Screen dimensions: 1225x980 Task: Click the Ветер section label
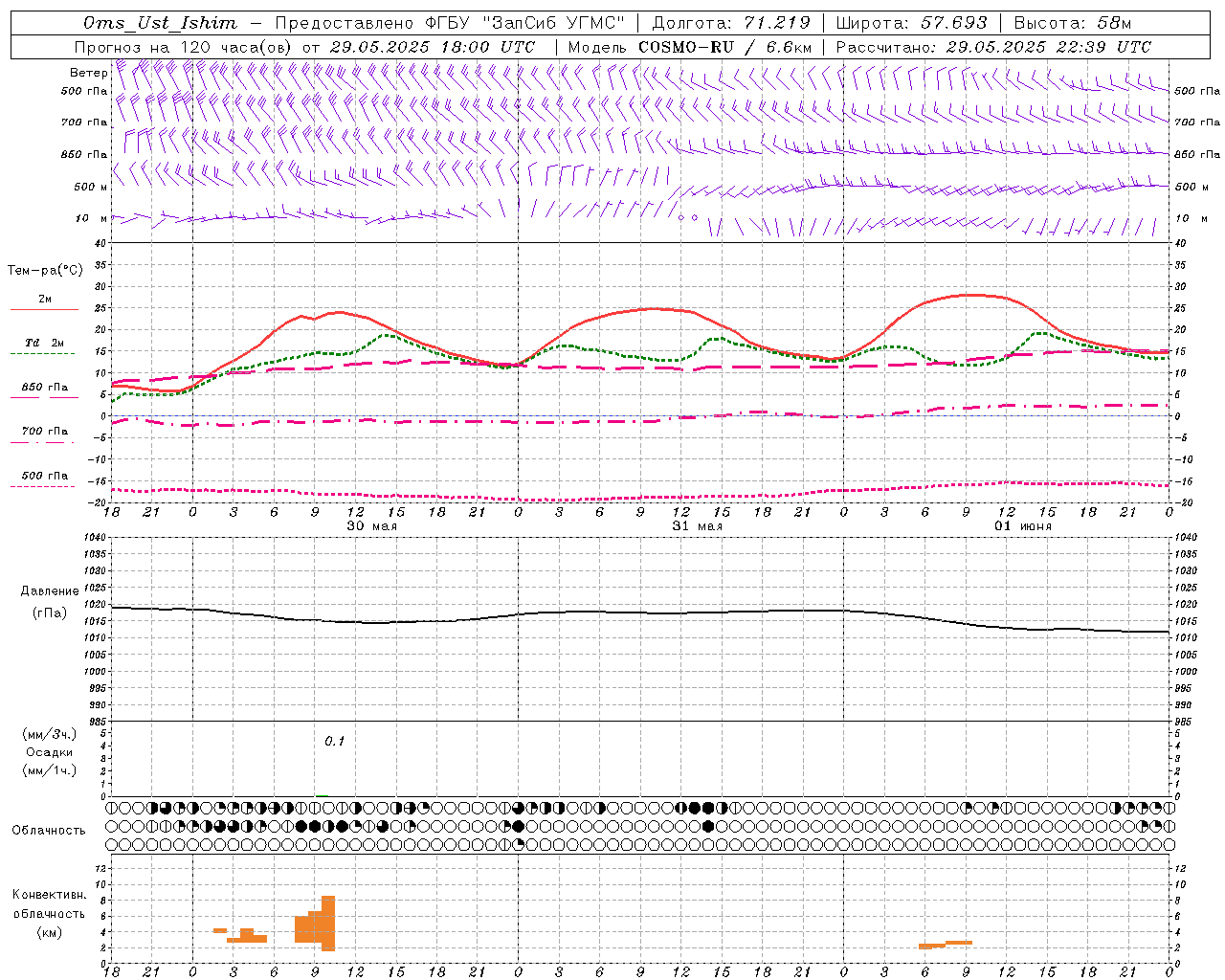(88, 73)
